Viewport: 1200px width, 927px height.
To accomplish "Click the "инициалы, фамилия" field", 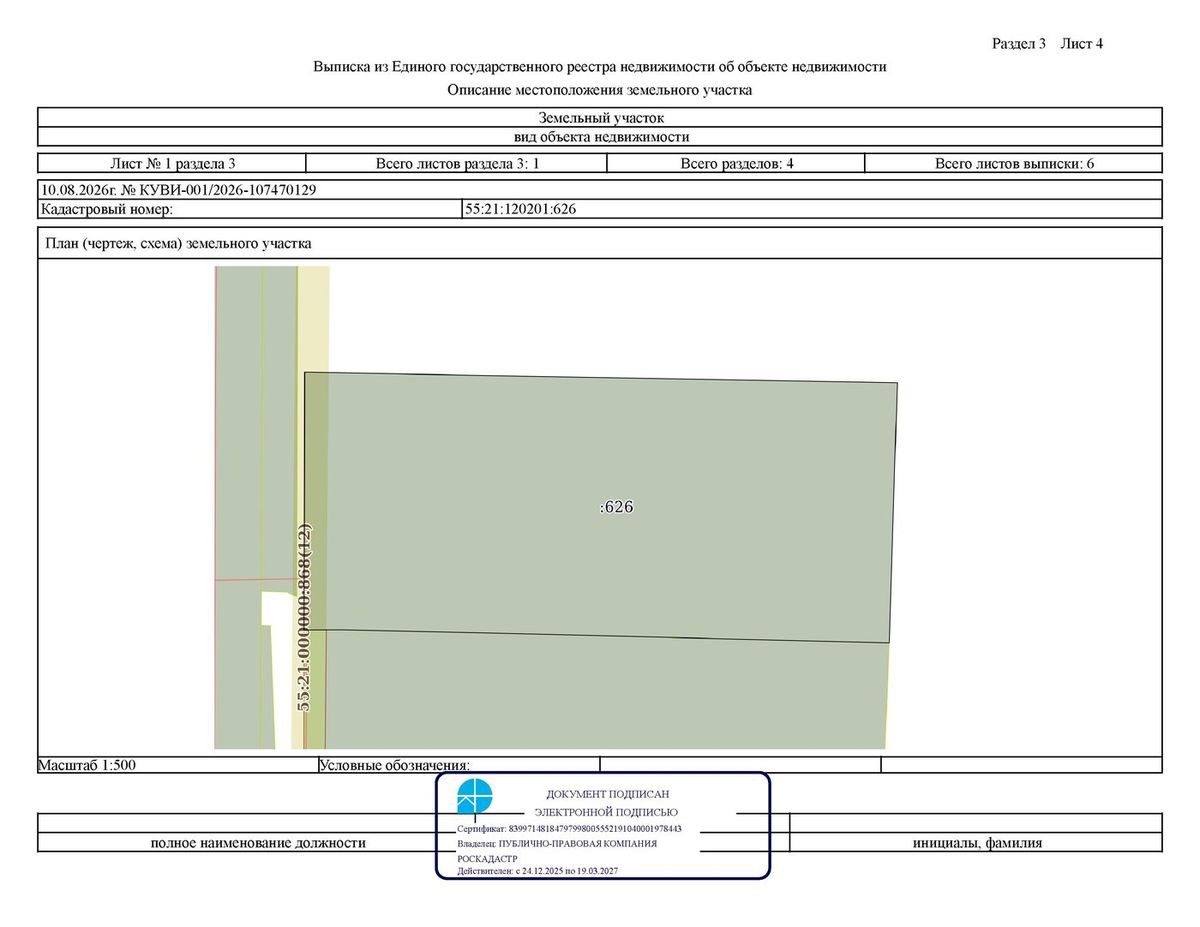I will [x=976, y=843].
